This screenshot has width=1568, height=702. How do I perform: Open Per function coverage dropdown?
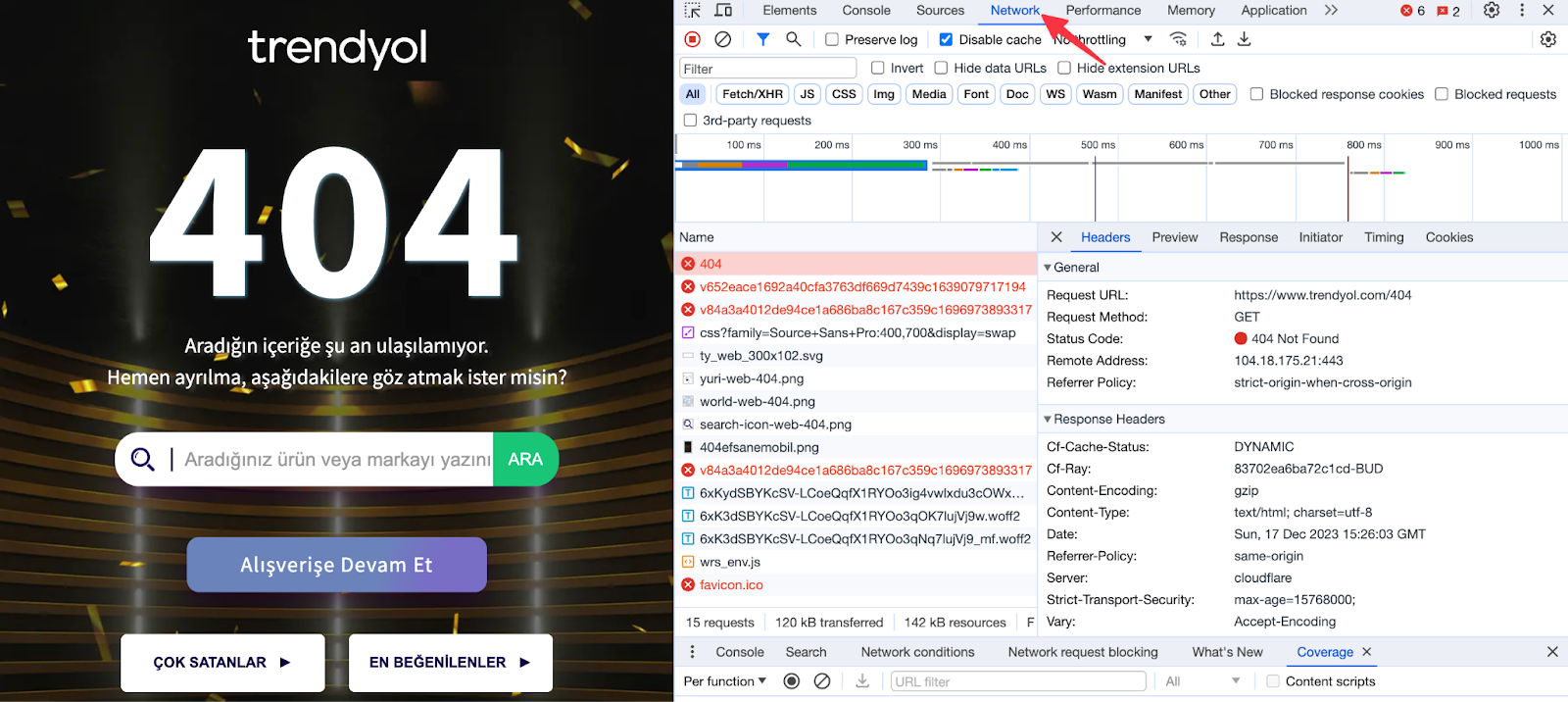[x=724, y=681]
